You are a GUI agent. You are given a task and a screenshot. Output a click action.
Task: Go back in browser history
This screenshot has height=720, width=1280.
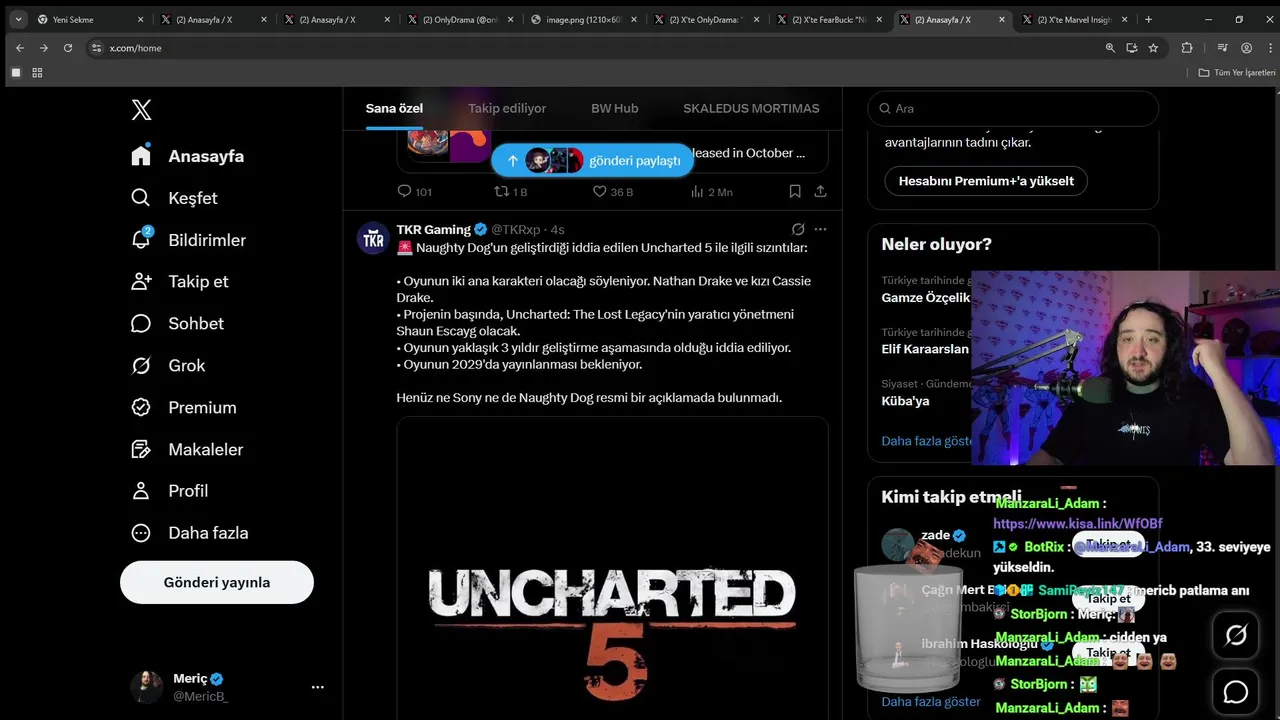20,48
